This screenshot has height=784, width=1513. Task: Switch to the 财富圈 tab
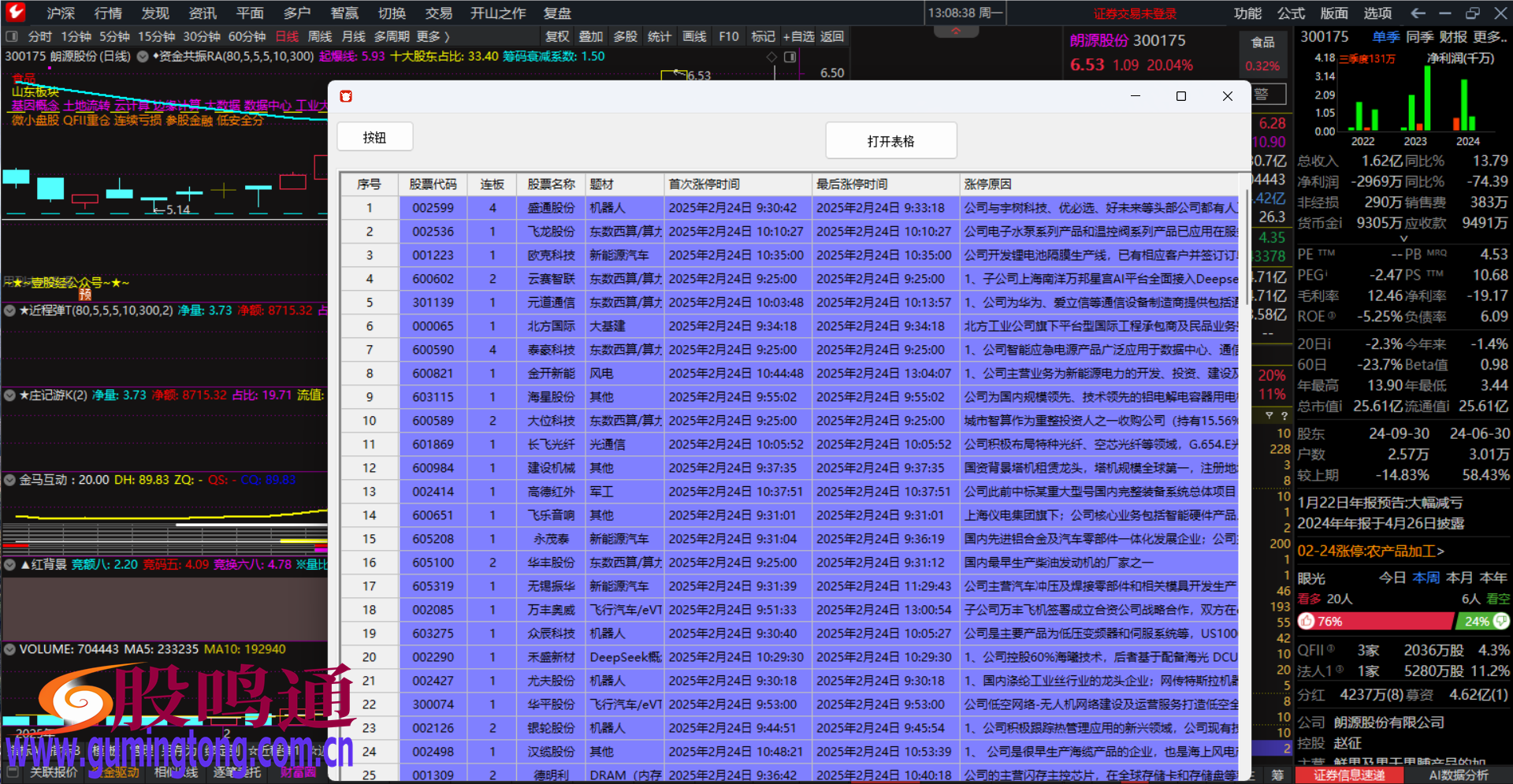(296, 773)
